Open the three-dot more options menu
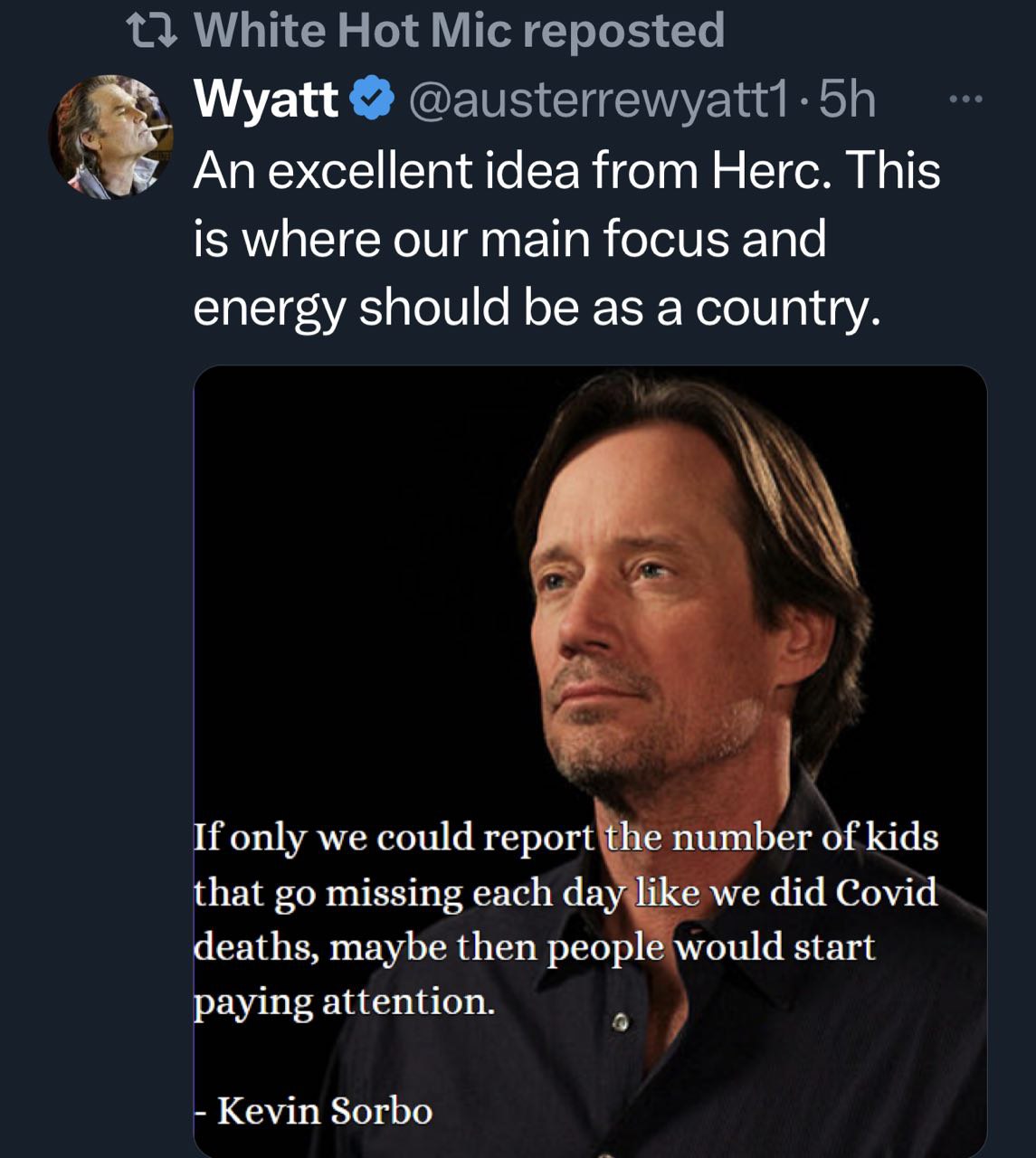Viewport: 1036px width, 1158px height. tap(965, 99)
